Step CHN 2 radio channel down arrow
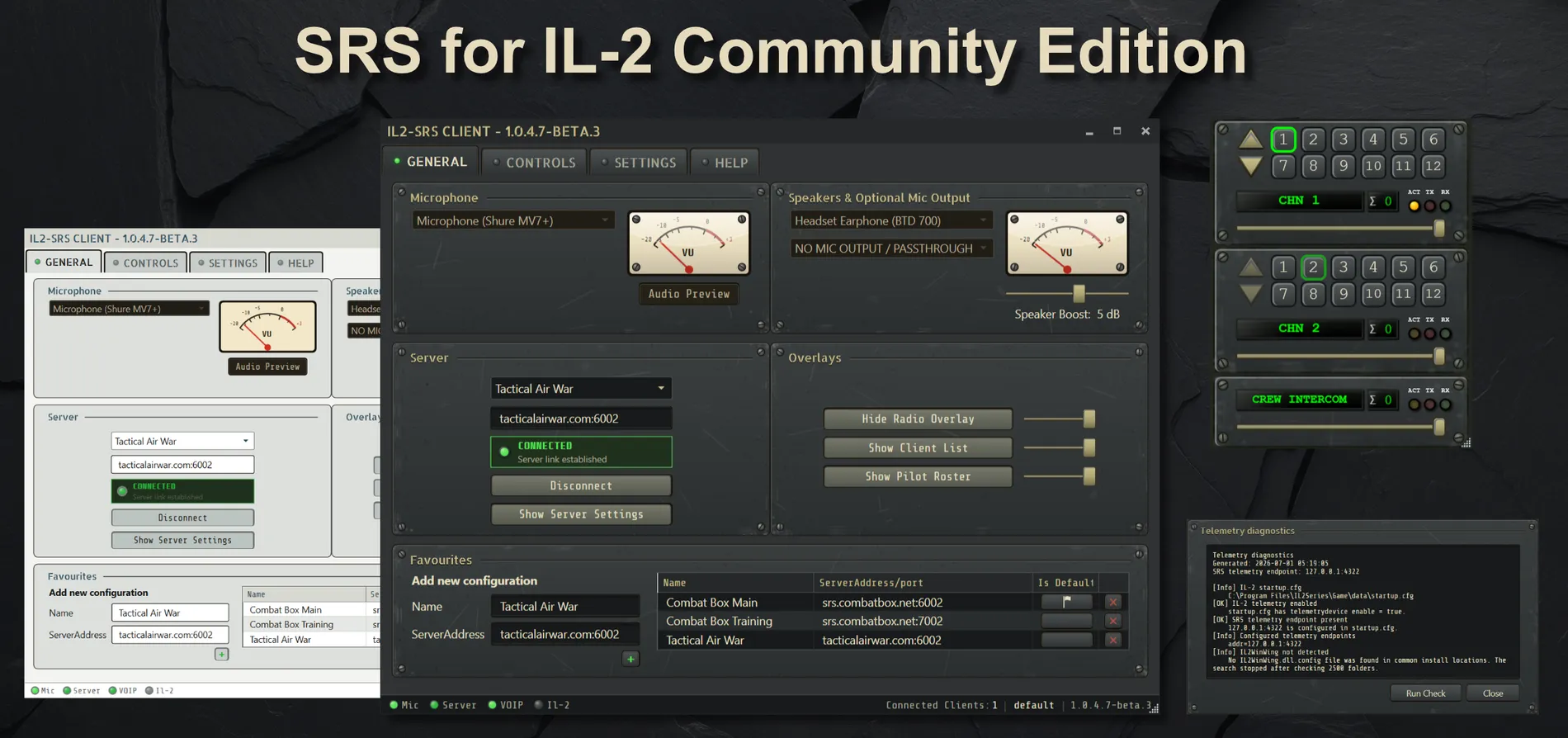This screenshot has height=738, width=1568. click(x=1250, y=293)
